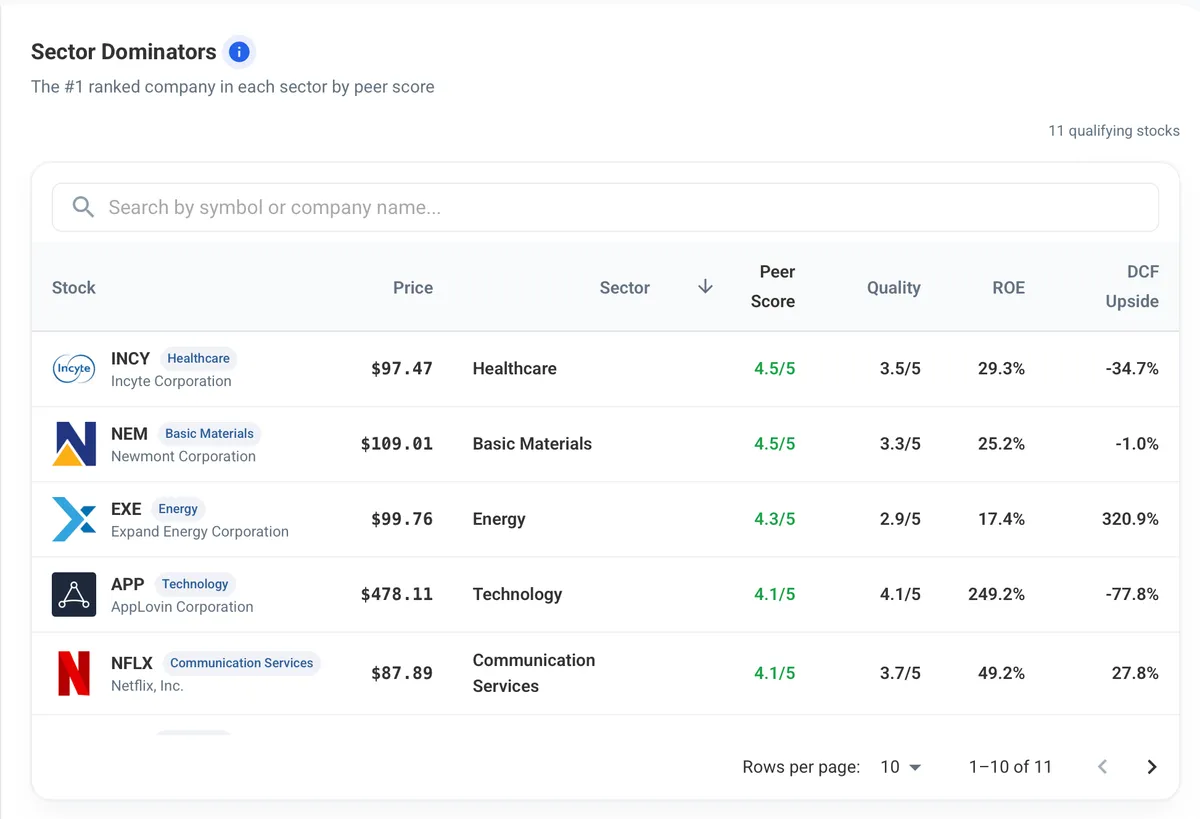Click the Expand Energy logo icon

point(74,519)
